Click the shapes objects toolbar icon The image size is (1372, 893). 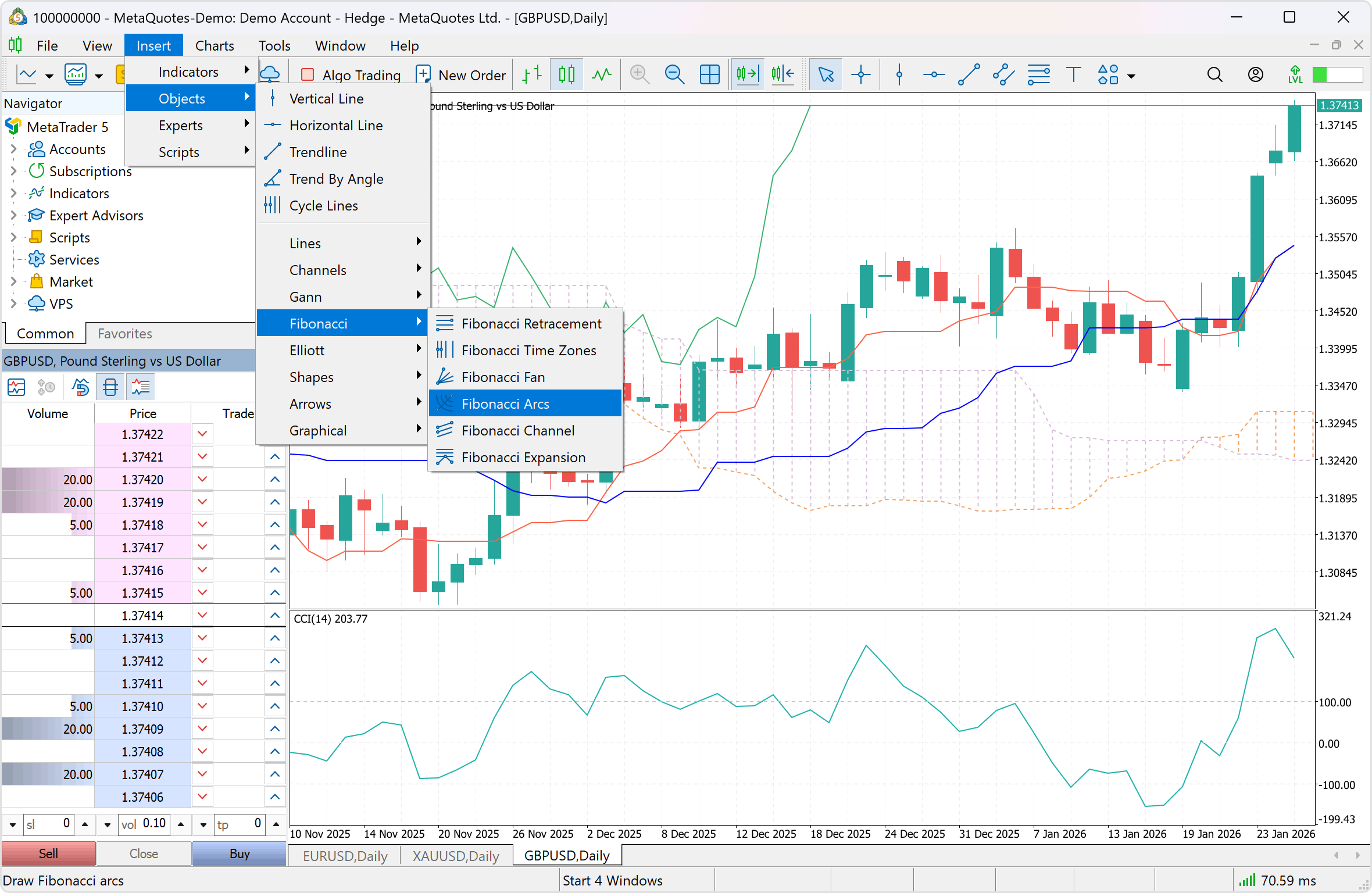(x=1108, y=75)
